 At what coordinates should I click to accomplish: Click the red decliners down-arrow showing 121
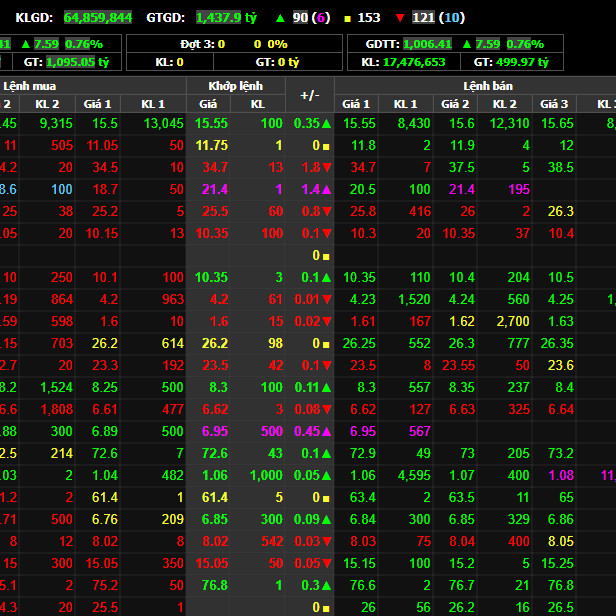tap(400, 18)
